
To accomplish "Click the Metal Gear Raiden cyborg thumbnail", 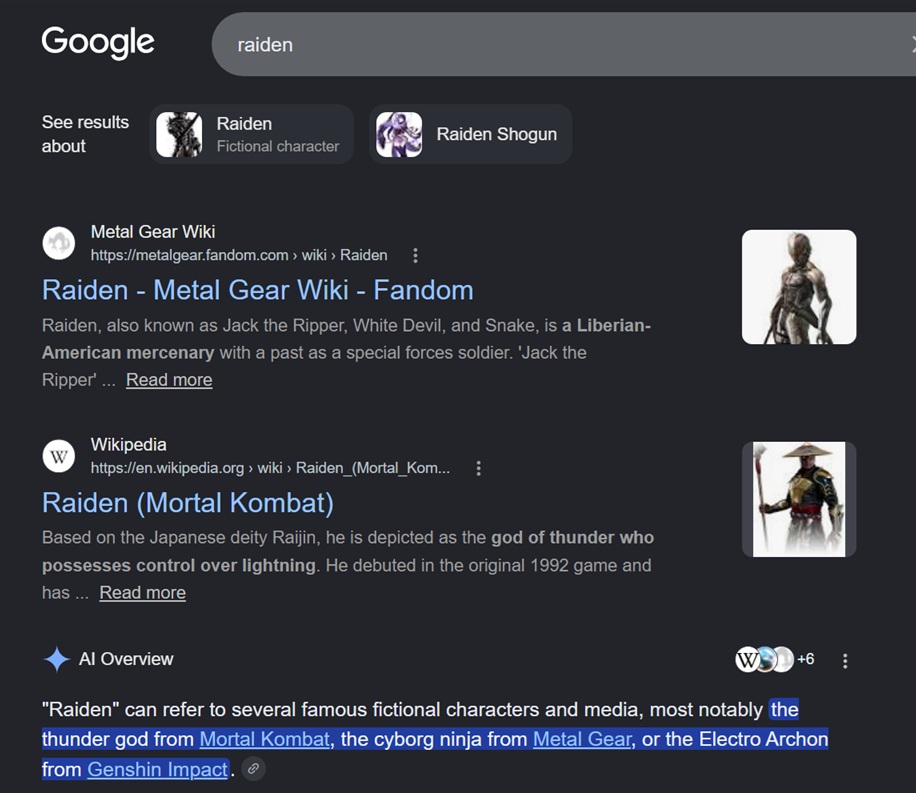I will tap(799, 287).
